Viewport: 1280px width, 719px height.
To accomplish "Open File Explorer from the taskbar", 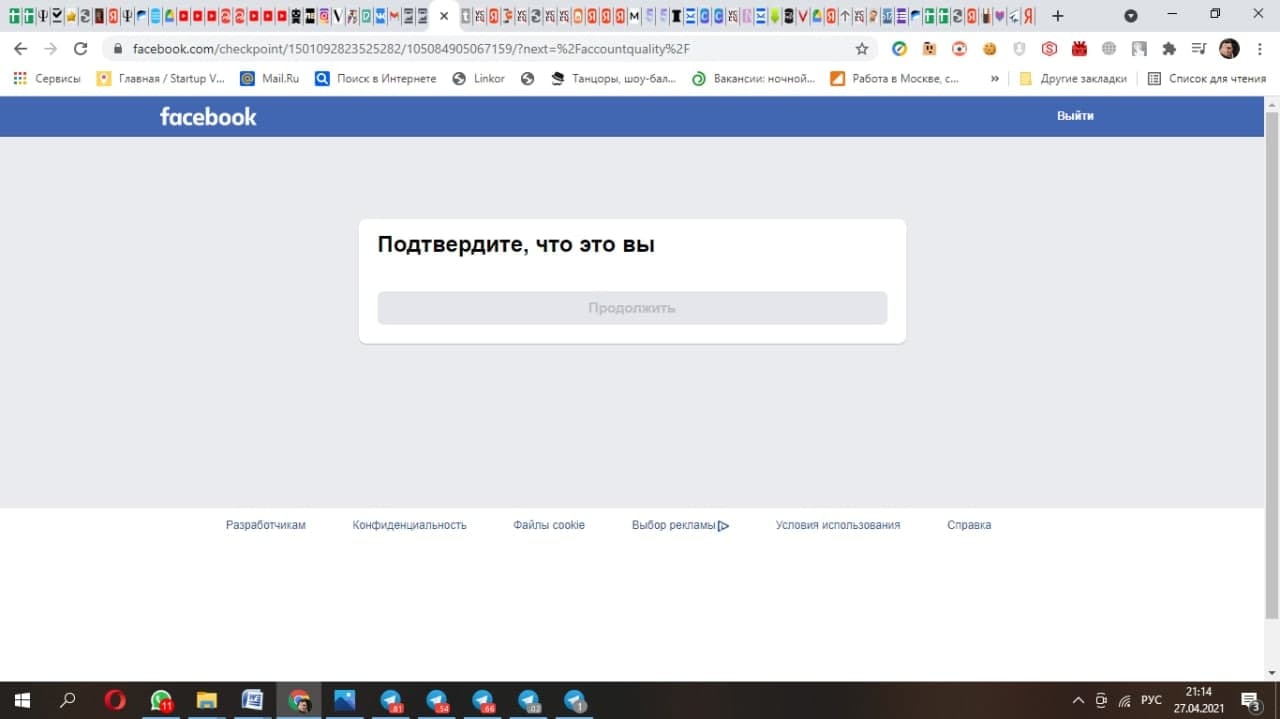I will (x=207, y=700).
